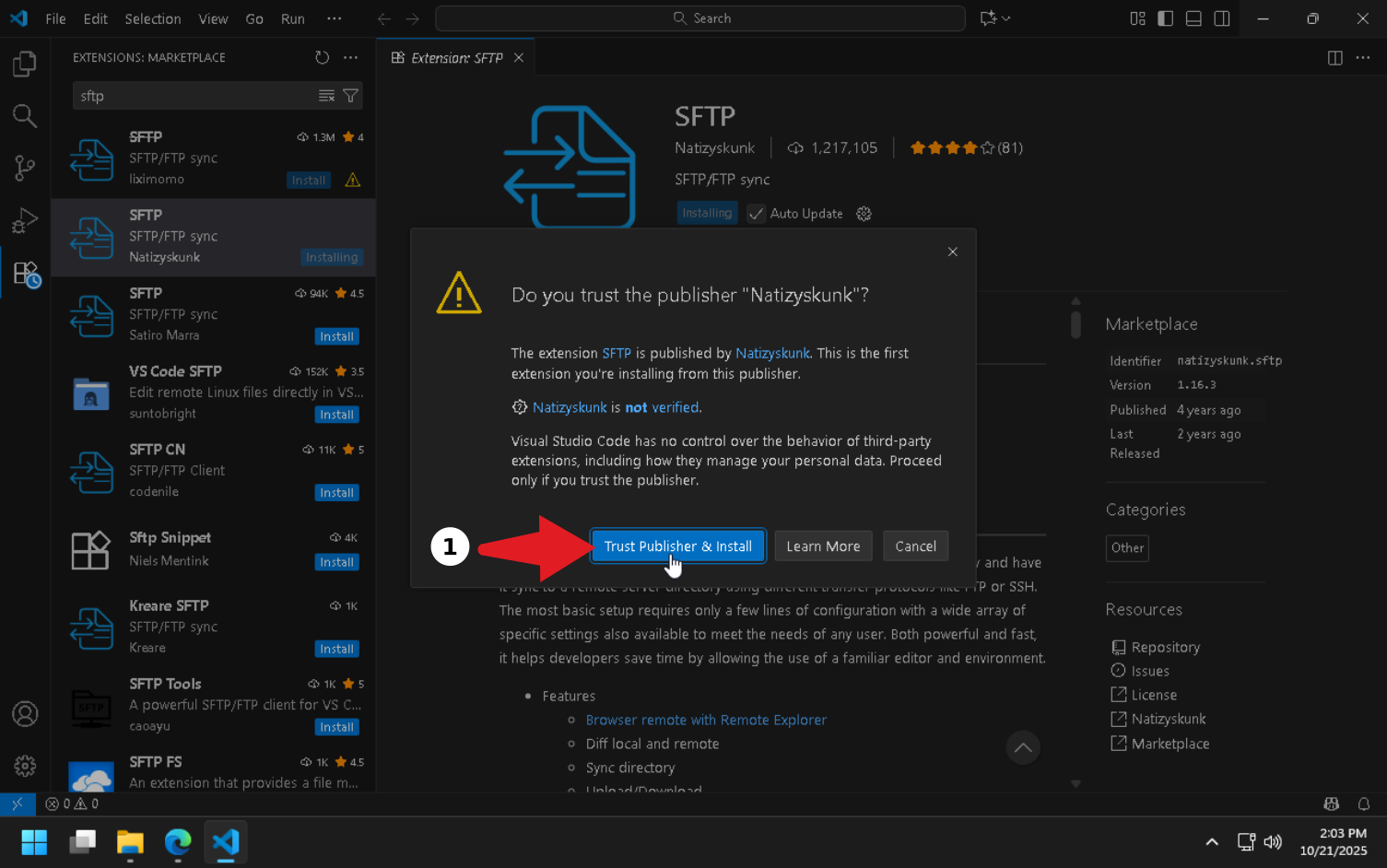
Task: Toggle the Auto Update checkbox
Action: pos(757,214)
